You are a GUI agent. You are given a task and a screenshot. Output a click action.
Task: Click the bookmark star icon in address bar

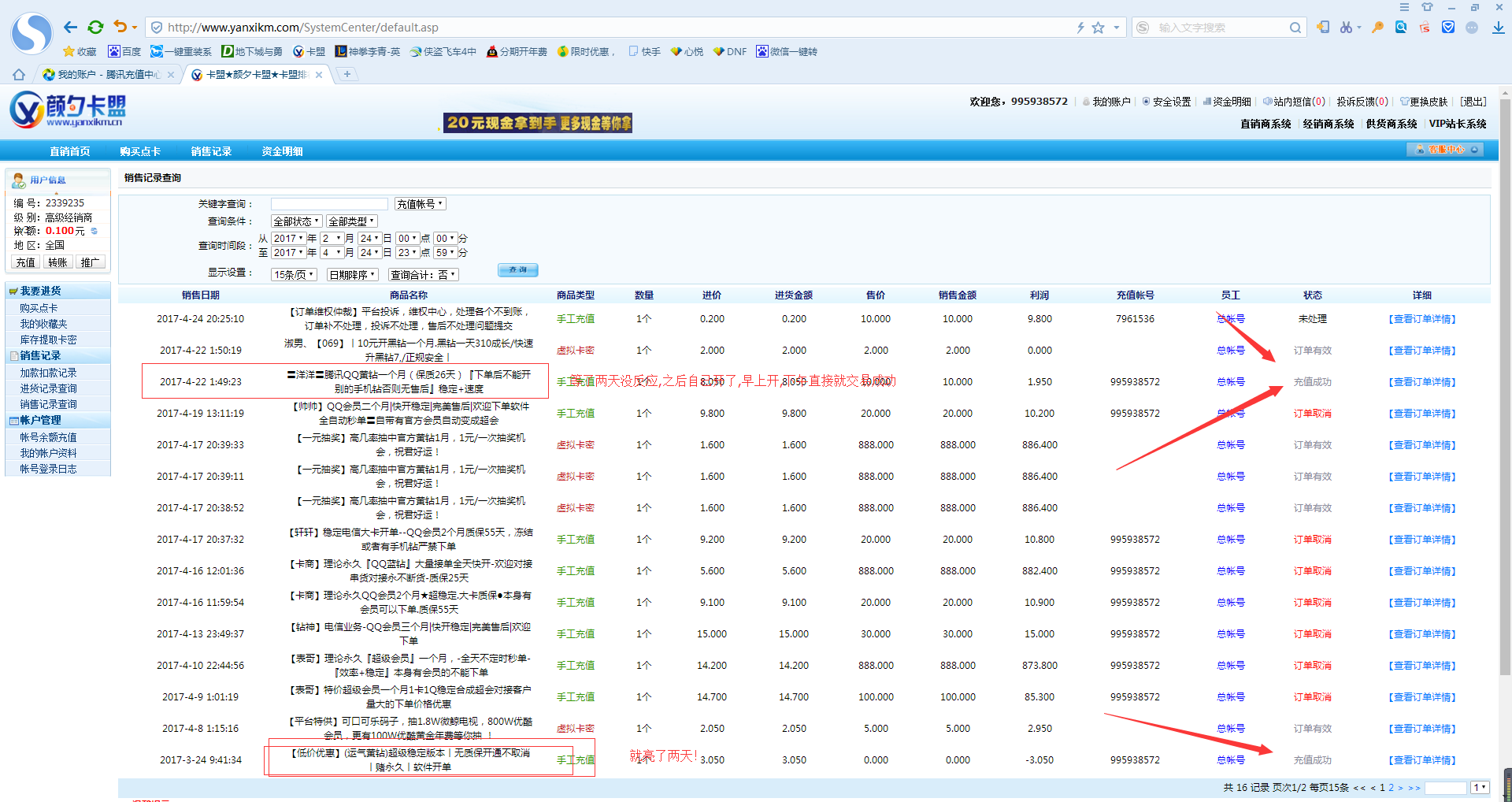1099,28
